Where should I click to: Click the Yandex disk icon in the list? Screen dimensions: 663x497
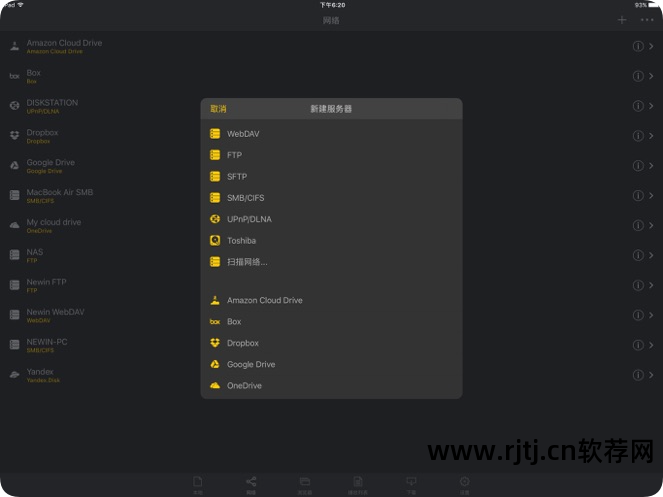point(14,375)
